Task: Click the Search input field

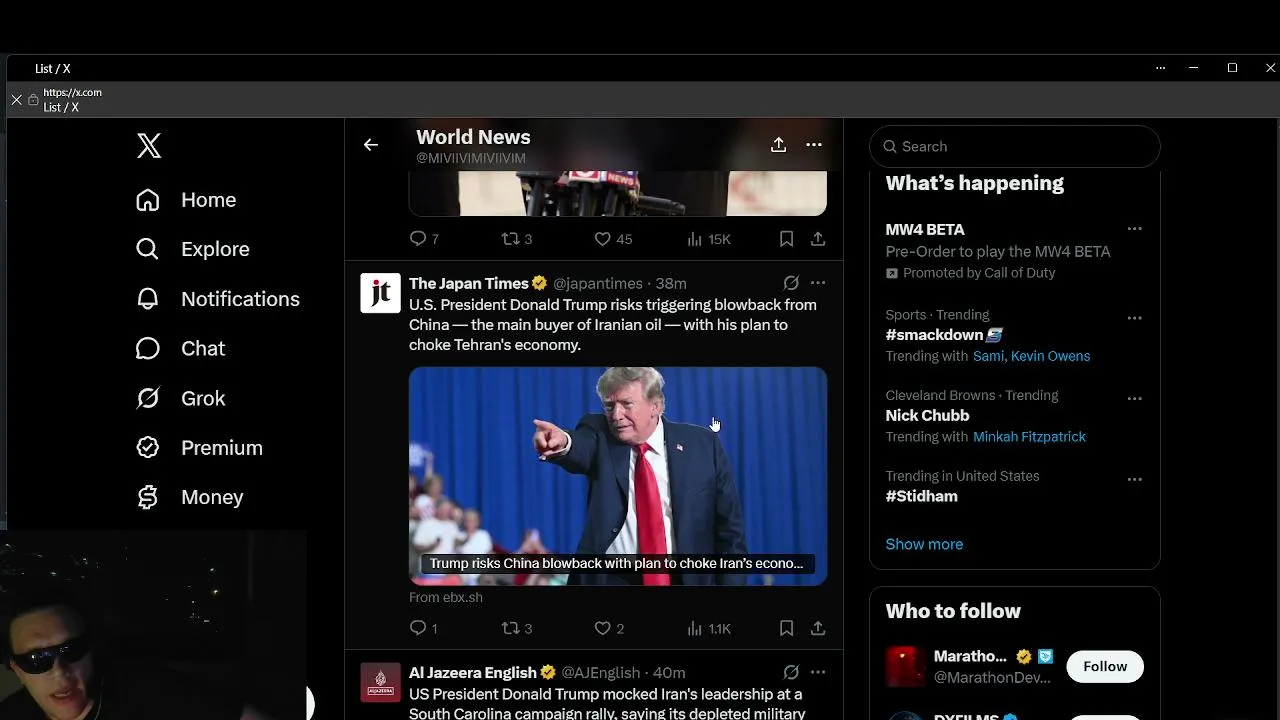Action: point(1015,146)
